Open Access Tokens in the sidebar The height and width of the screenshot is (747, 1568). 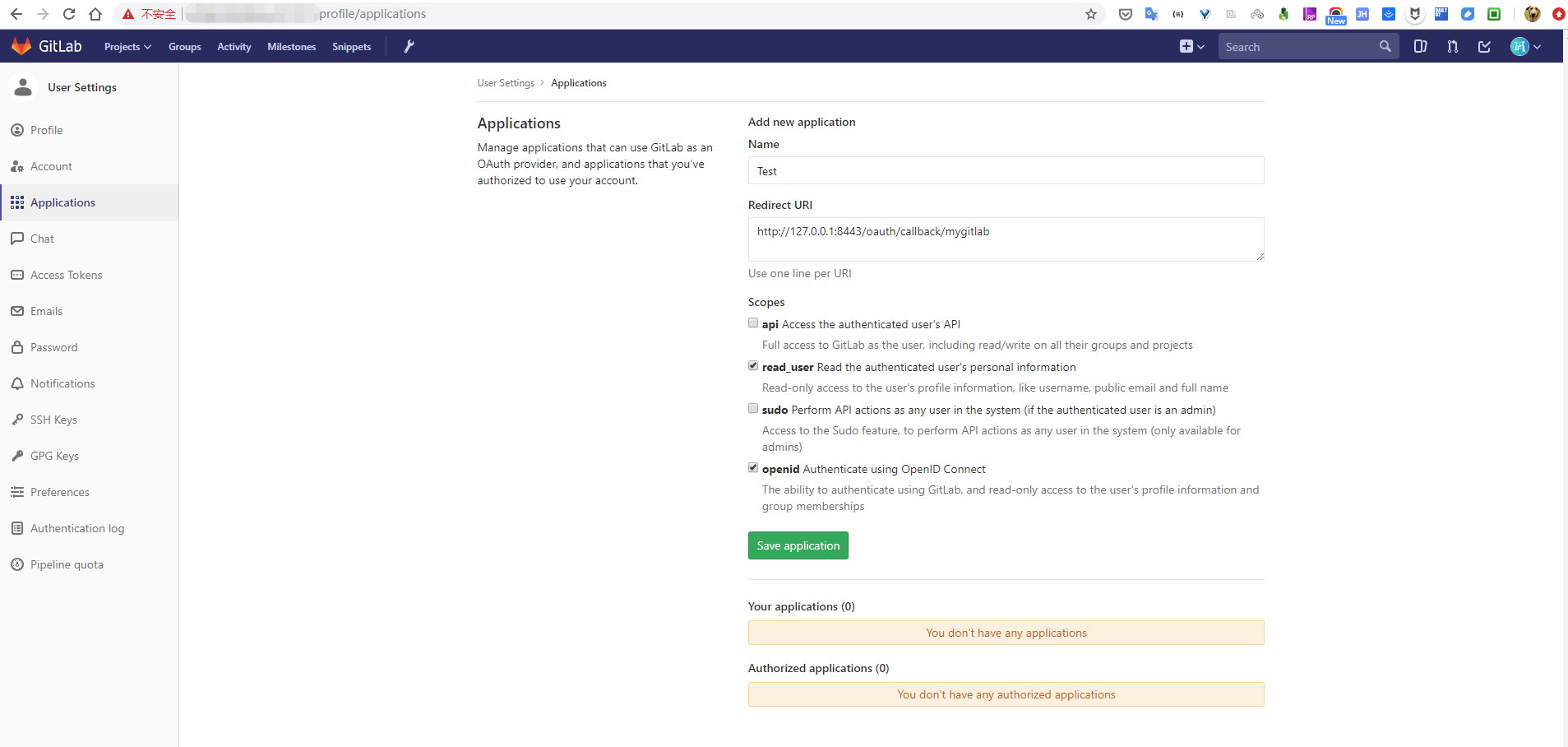(x=66, y=275)
